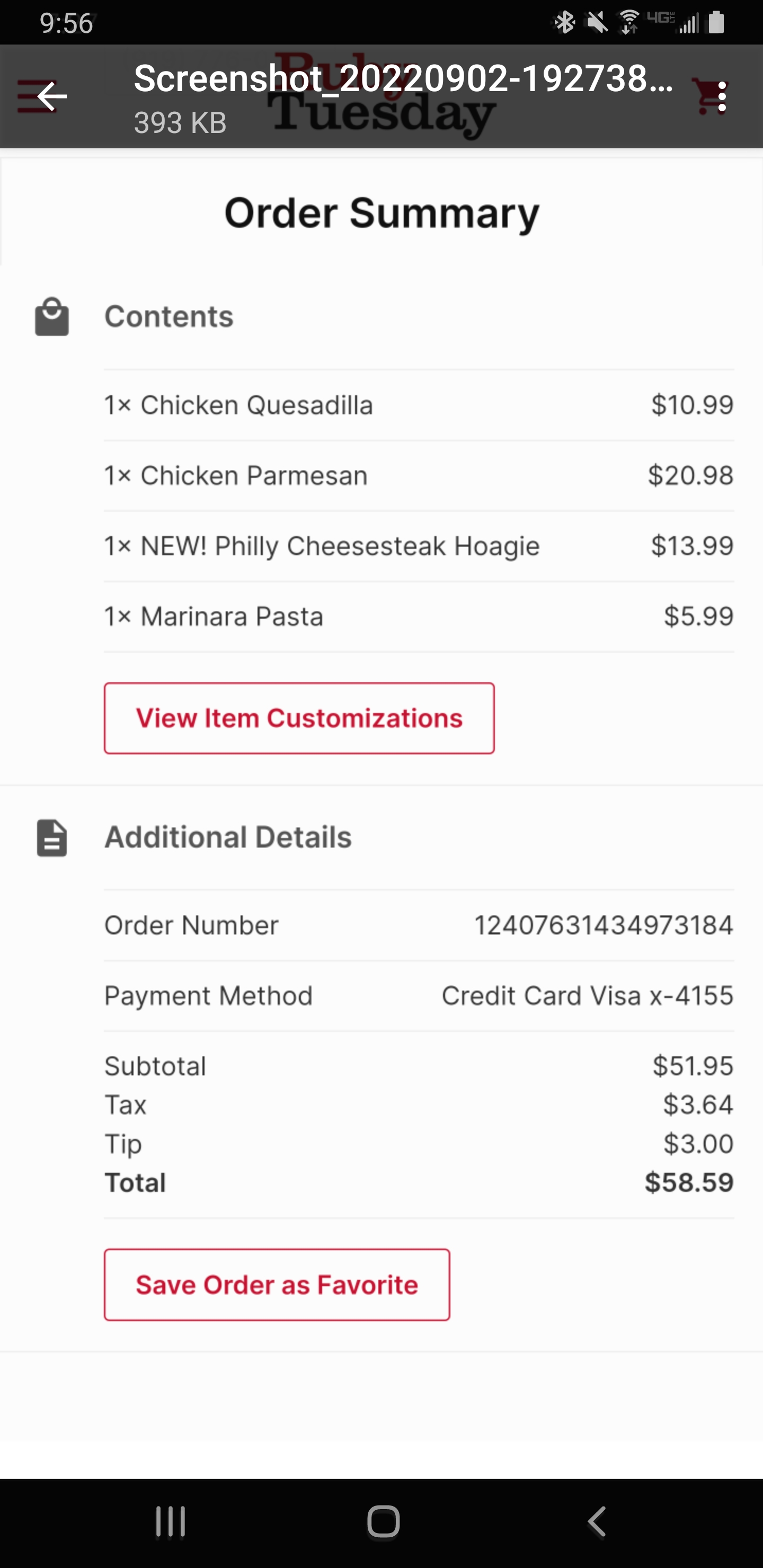Click Save Order as Favorite button
The width and height of the screenshot is (763, 1568).
[277, 1285]
